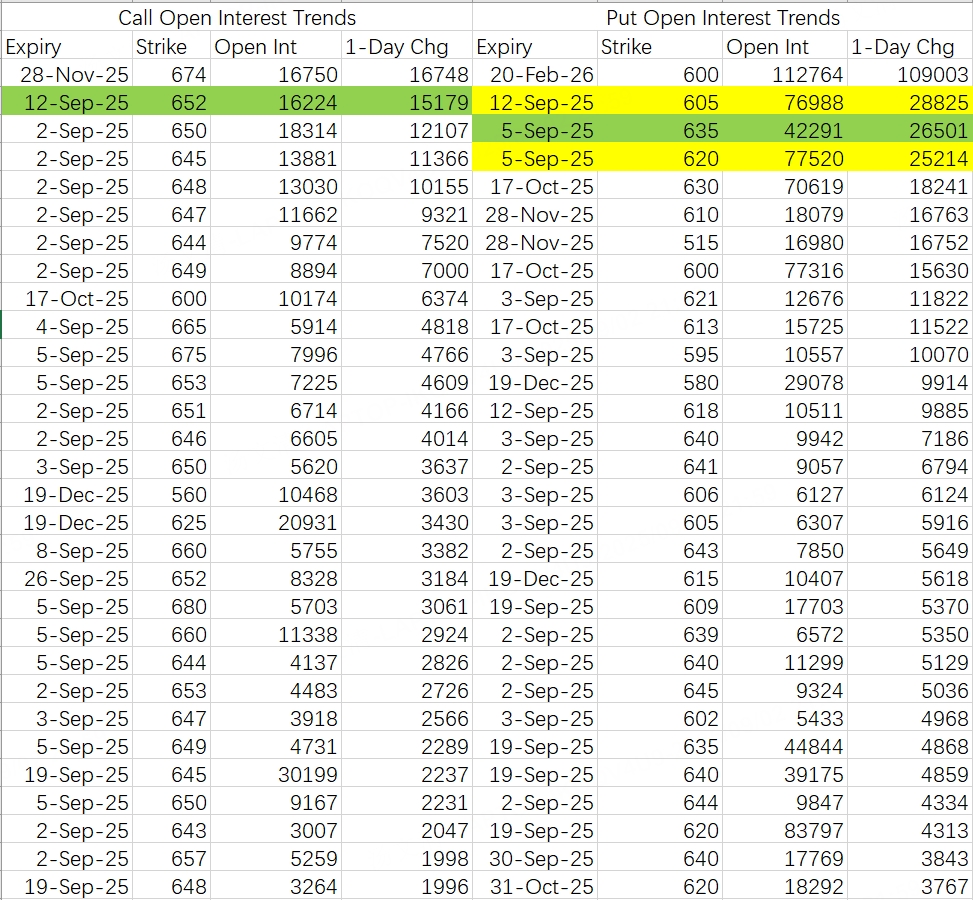Select the call open interest cell '6605'
Screen dimensions: 973x900
[x=276, y=438]
